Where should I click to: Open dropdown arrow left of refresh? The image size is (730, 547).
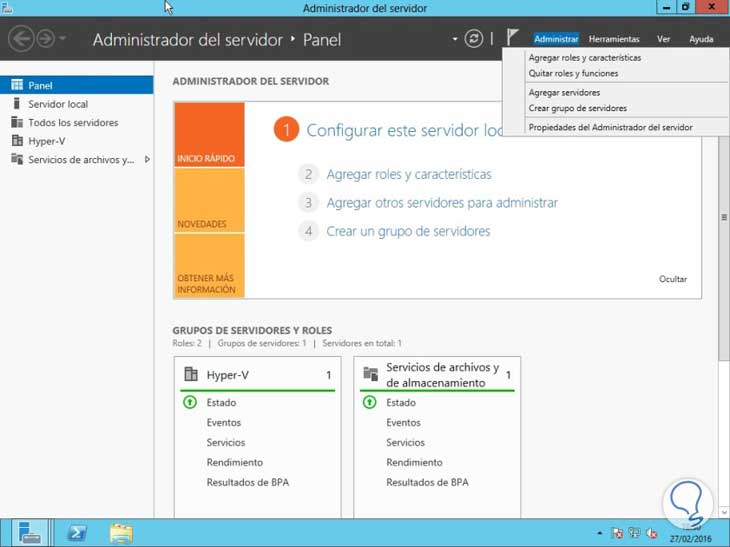[454, 39]
